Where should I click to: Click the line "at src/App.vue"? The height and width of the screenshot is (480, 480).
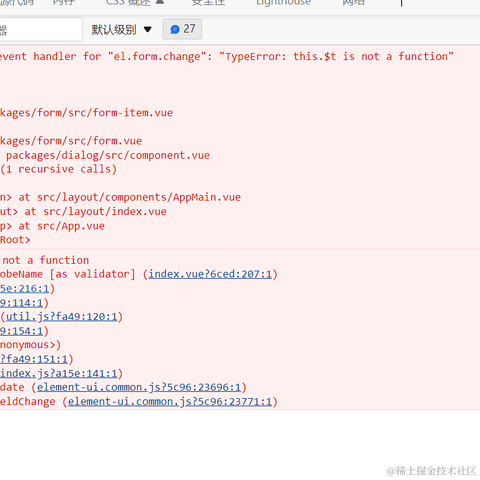point(61,226)
